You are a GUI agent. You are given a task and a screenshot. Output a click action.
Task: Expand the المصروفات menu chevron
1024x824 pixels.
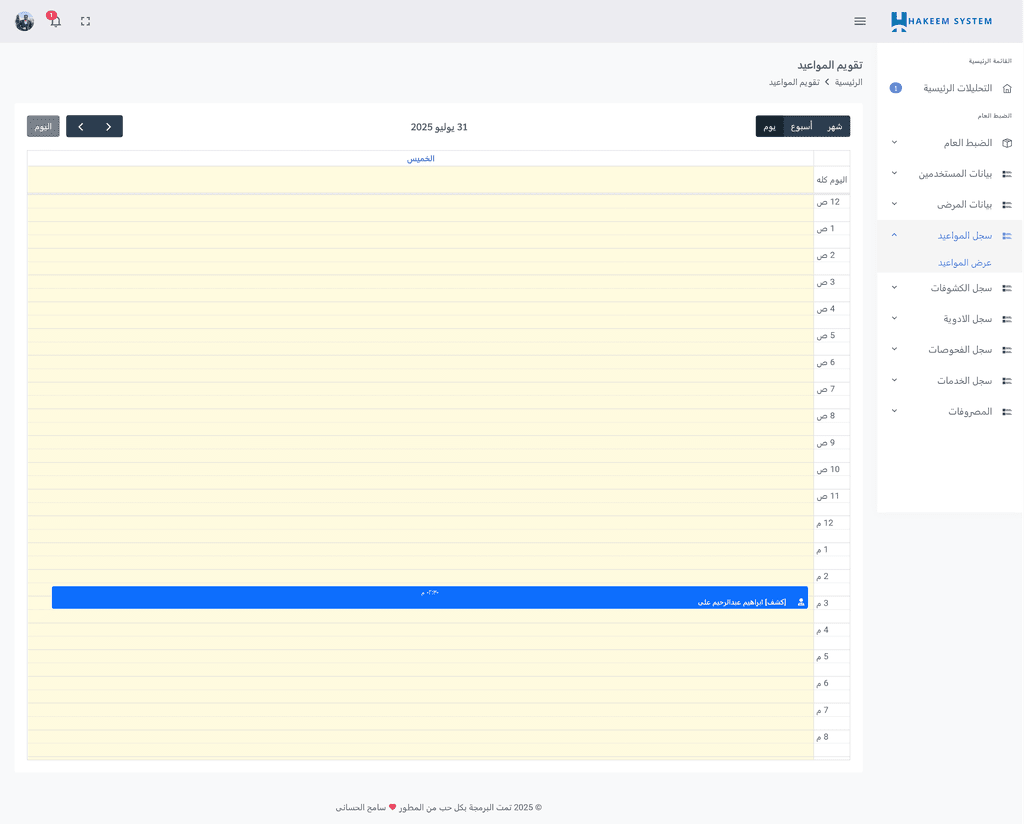[894, 411]
